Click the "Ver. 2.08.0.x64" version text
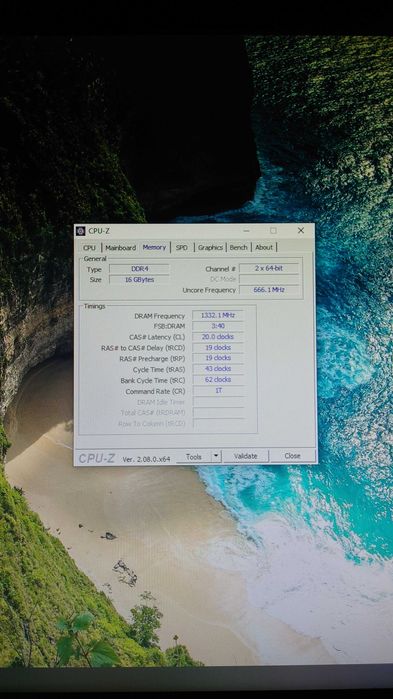This screenshot has width=393, height=699. pyautogui.click(x=146, y=459)
